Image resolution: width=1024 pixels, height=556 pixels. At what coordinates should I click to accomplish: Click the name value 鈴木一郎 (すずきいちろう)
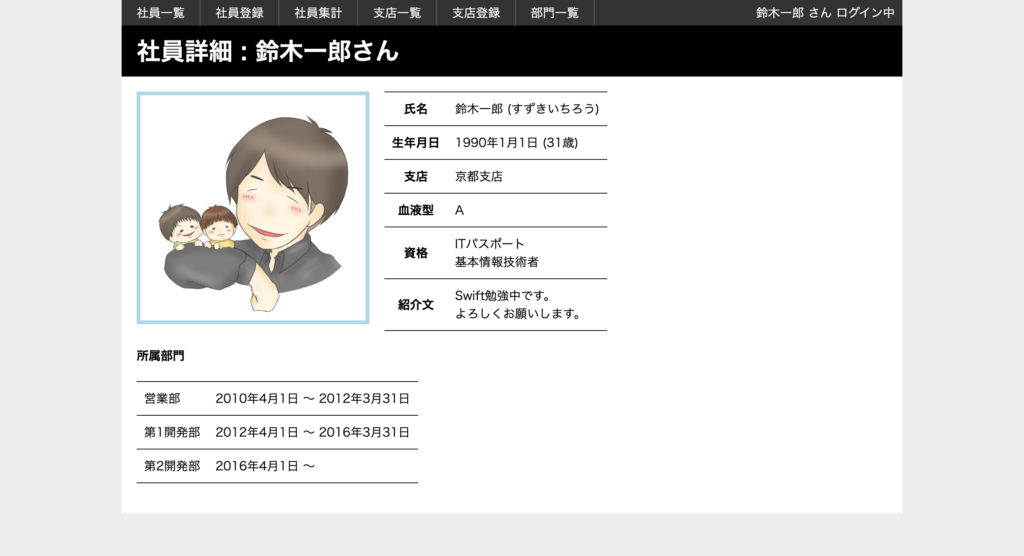tap(526, 109)
